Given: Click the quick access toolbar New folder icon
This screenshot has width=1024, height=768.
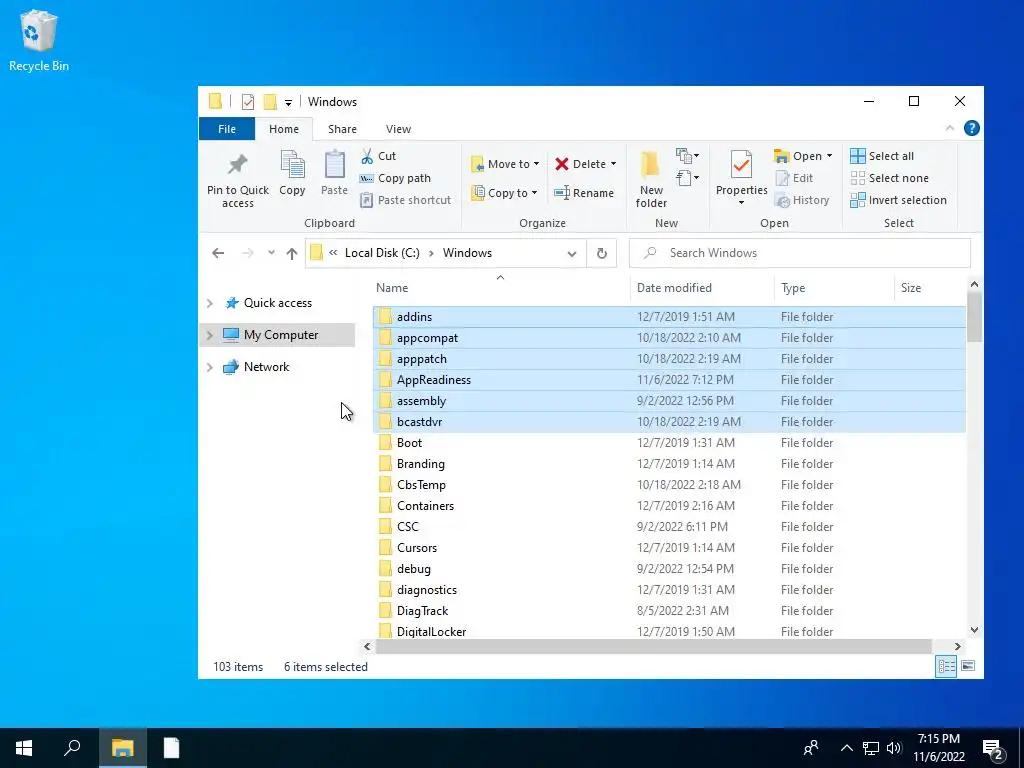Looking at the screenshot, I should (x=270, y=102).
